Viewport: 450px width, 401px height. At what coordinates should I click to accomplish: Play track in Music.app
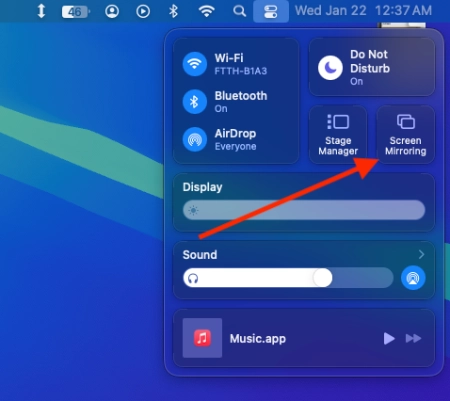[x=389, y=338]
